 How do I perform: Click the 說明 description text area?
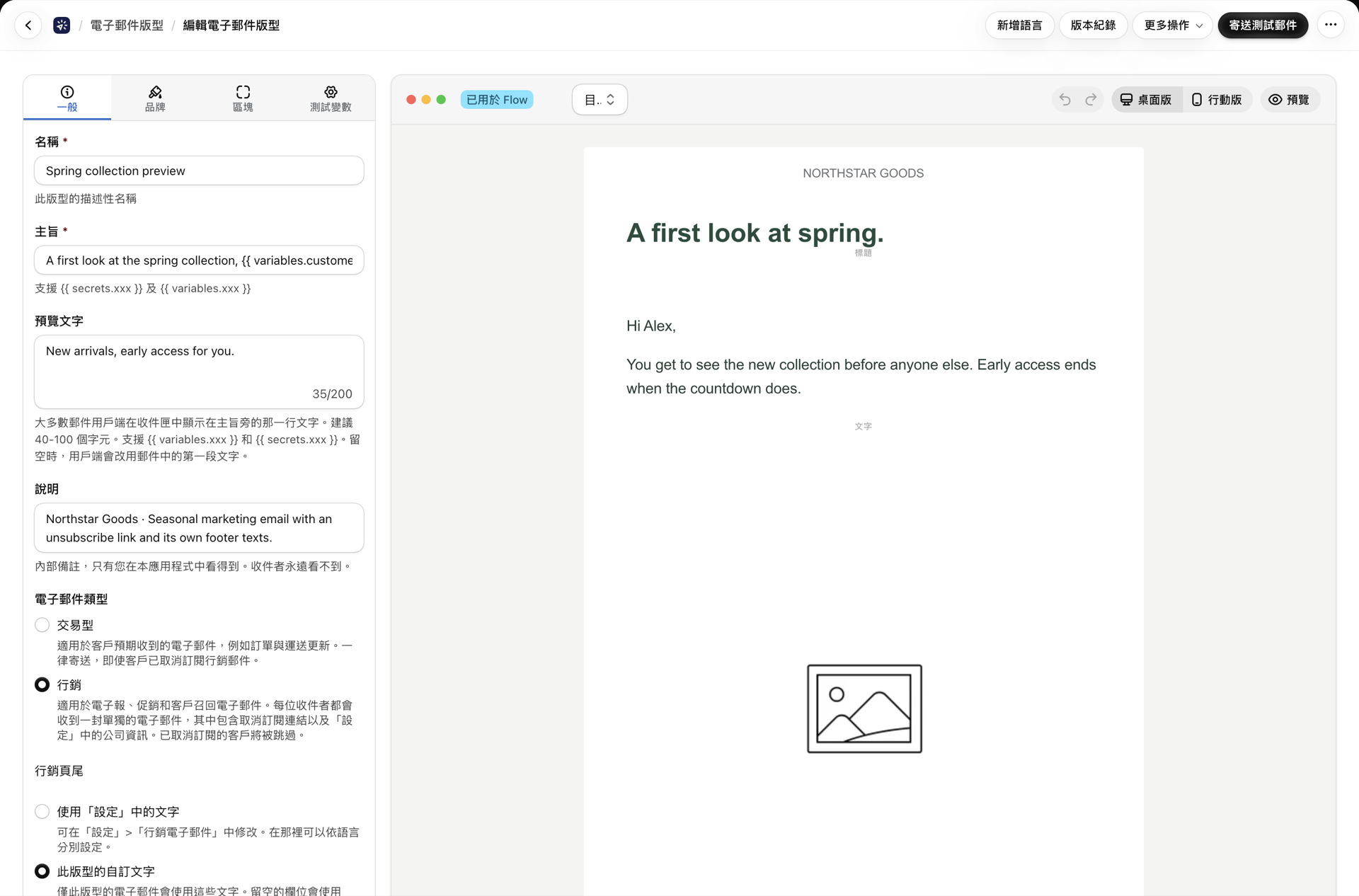point(199,528)
